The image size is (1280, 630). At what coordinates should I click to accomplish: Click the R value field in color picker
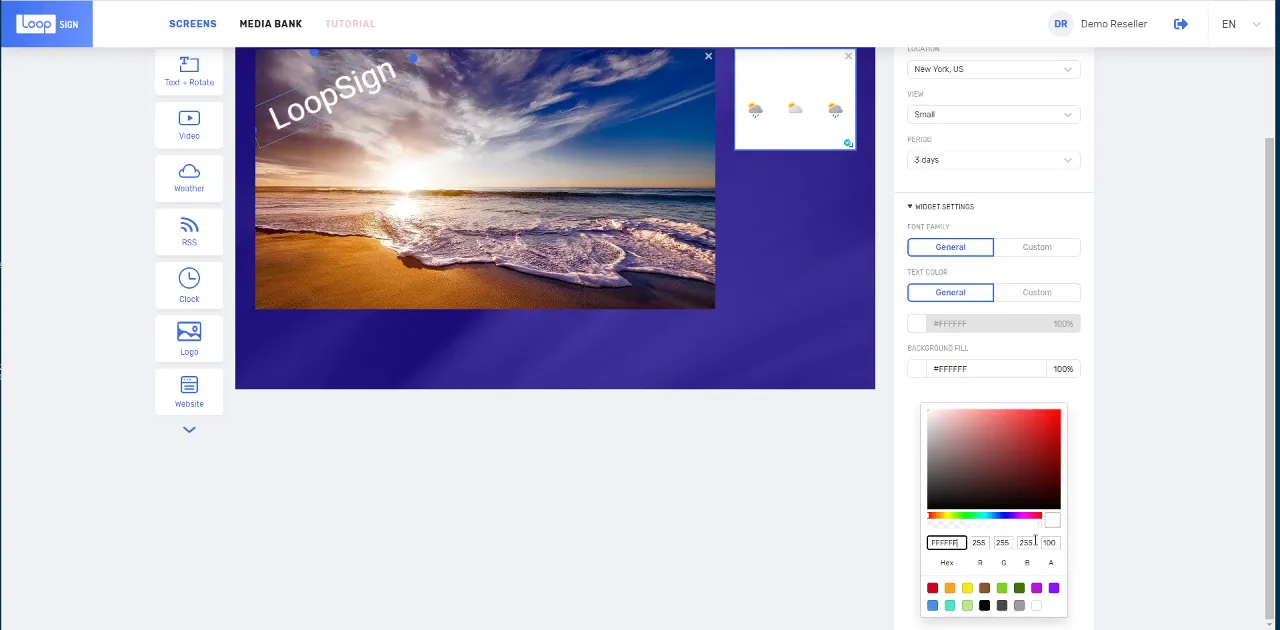tap(979, 543)
